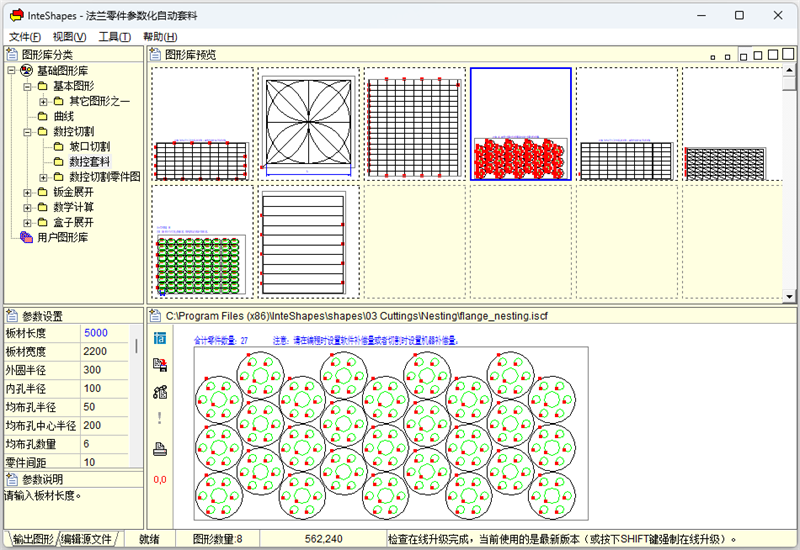Select the green circles nesting thumbnail

[x=202, y=242]
